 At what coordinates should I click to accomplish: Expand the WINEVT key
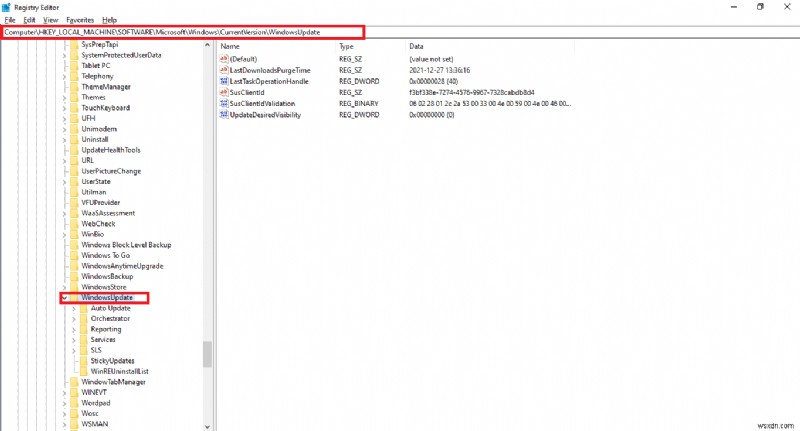coord(65,393)
